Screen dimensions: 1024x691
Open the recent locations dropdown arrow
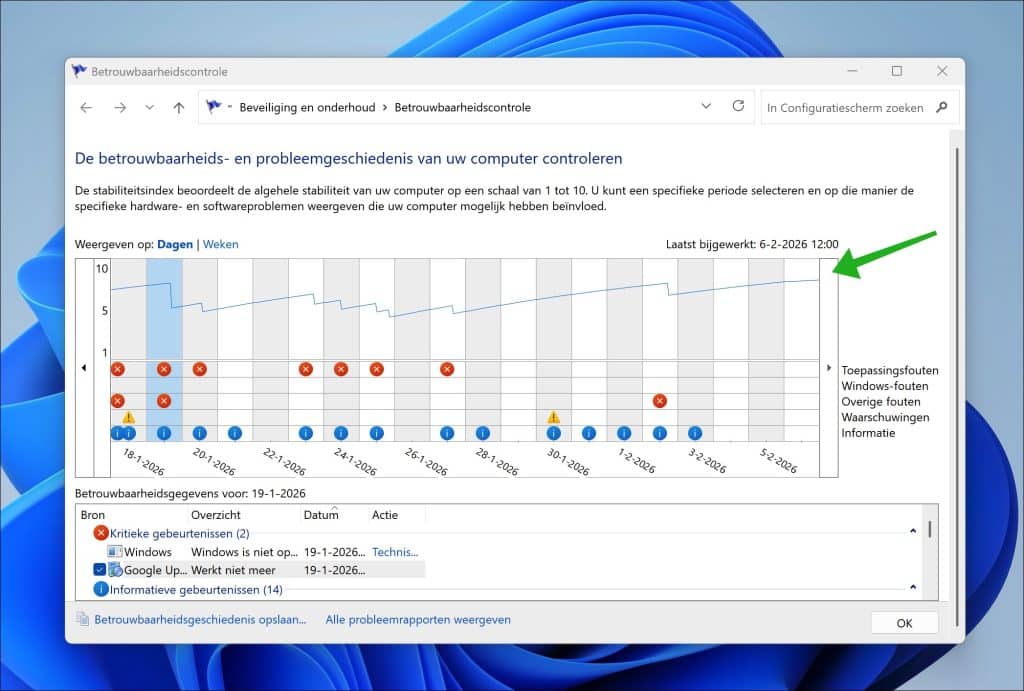click(149, 108)
